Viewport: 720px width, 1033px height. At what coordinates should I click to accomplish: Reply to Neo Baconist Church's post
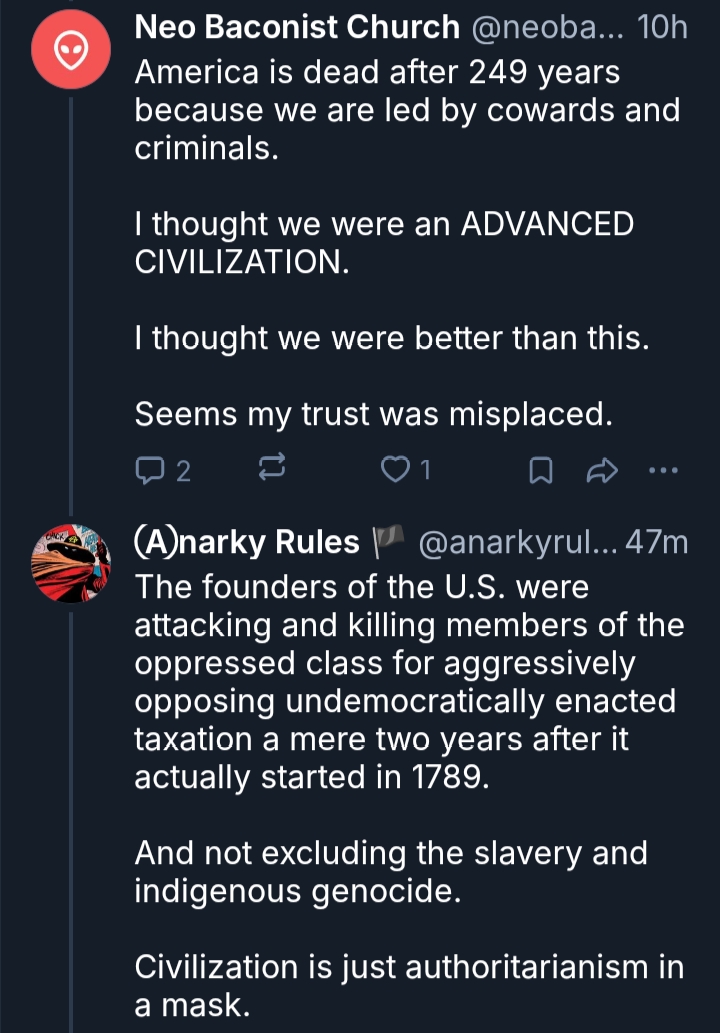coord(150,470)
